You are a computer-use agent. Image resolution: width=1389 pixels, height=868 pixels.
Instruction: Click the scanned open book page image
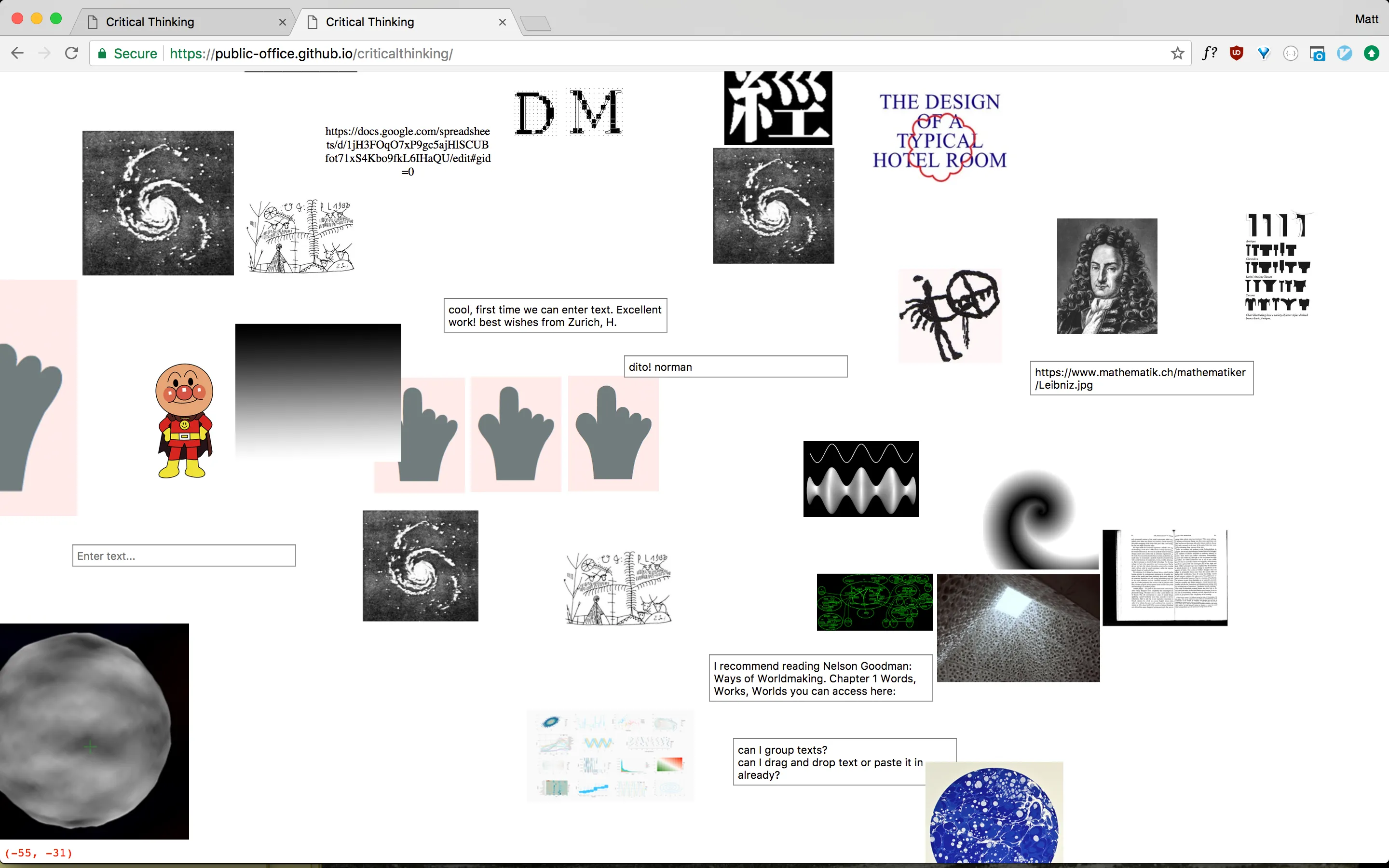1165,578
